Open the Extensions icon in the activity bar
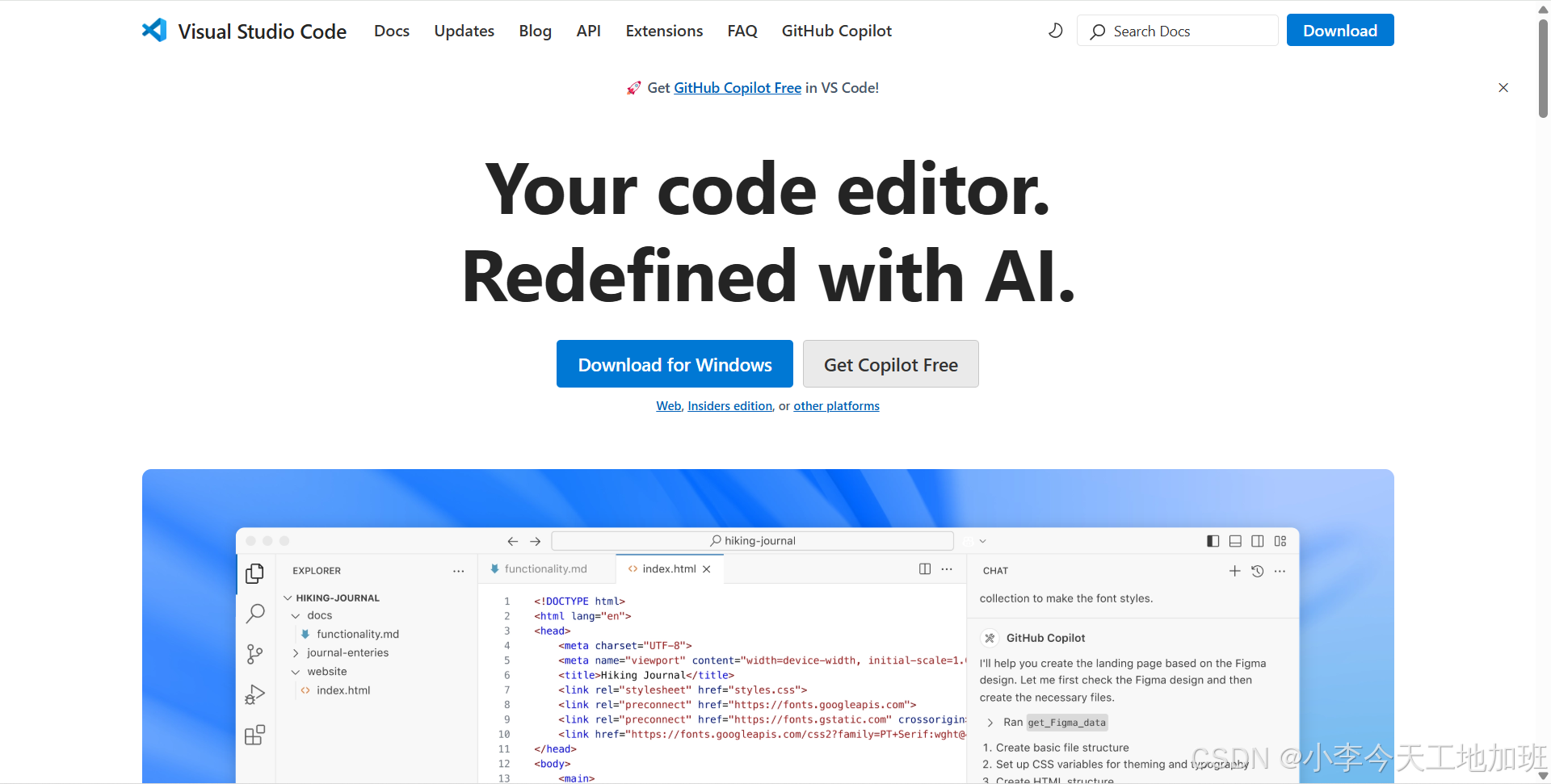1551x784 pixels. coord(254,735)
